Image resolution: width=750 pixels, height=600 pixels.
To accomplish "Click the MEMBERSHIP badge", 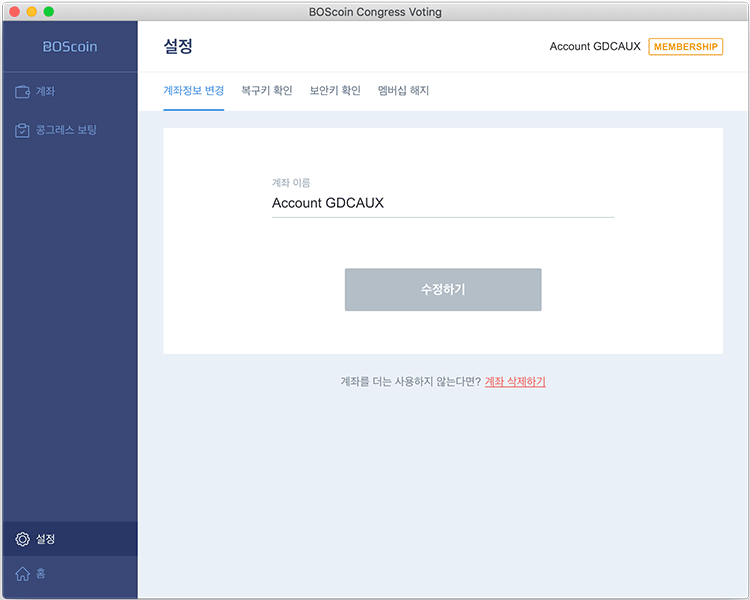I will (x=685, y=47).
